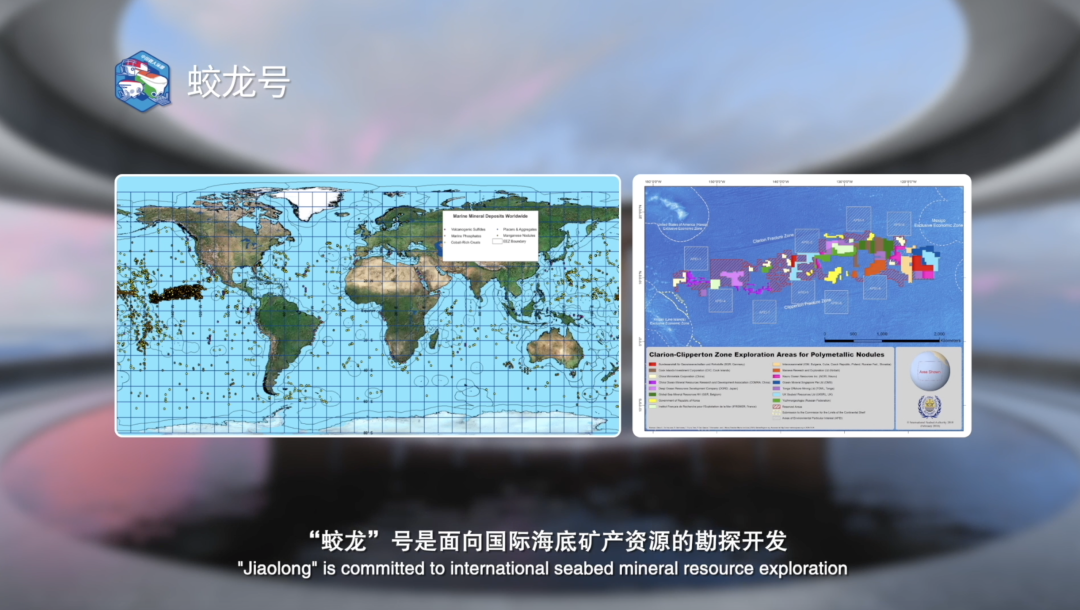Viewport: 1080px width, 610px height.
Task: Click Greenland on the world map
Action: click(310, 202)
